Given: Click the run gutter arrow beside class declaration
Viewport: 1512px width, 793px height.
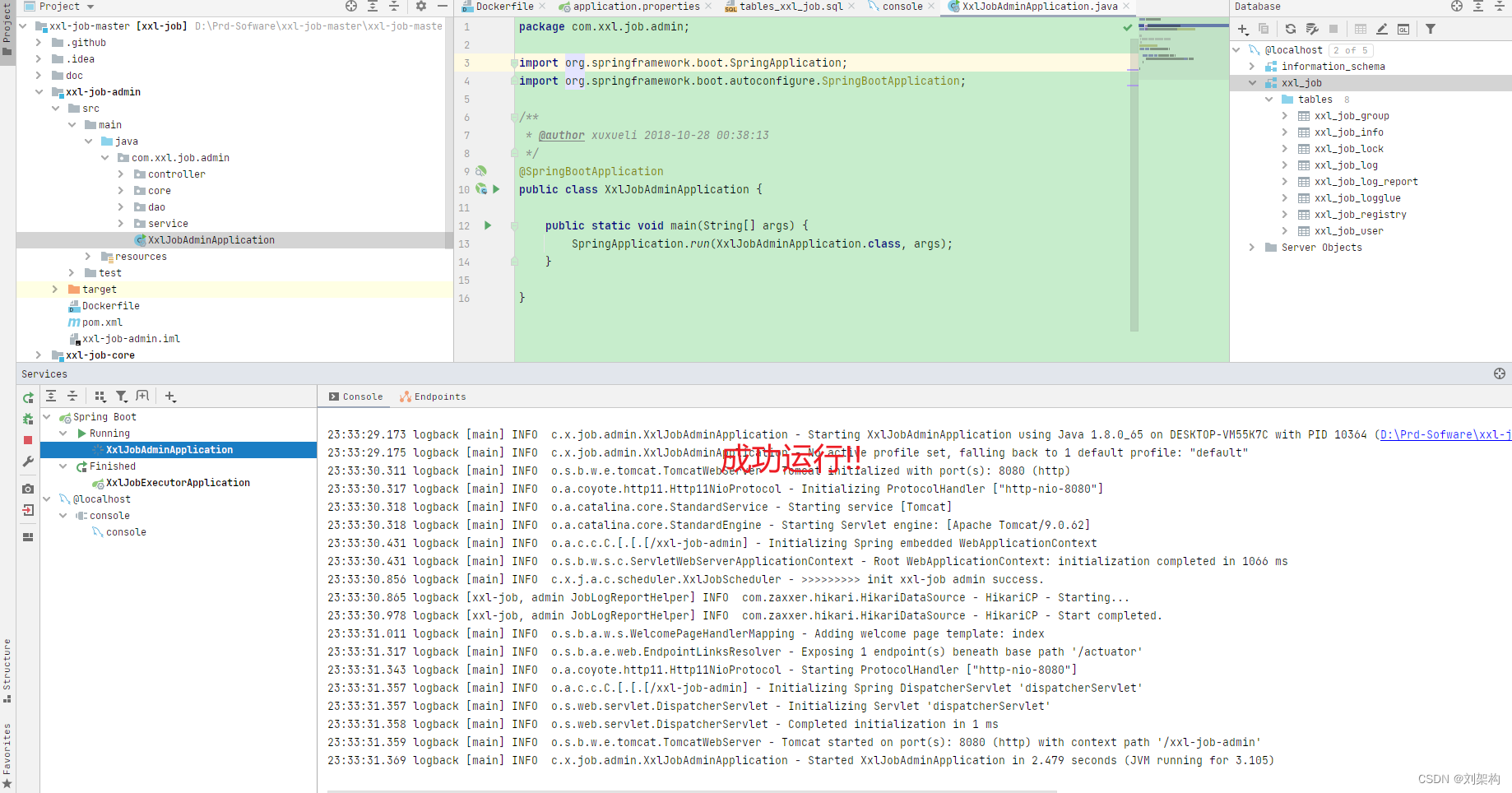Looking at the screenshot, I should 496,189.
